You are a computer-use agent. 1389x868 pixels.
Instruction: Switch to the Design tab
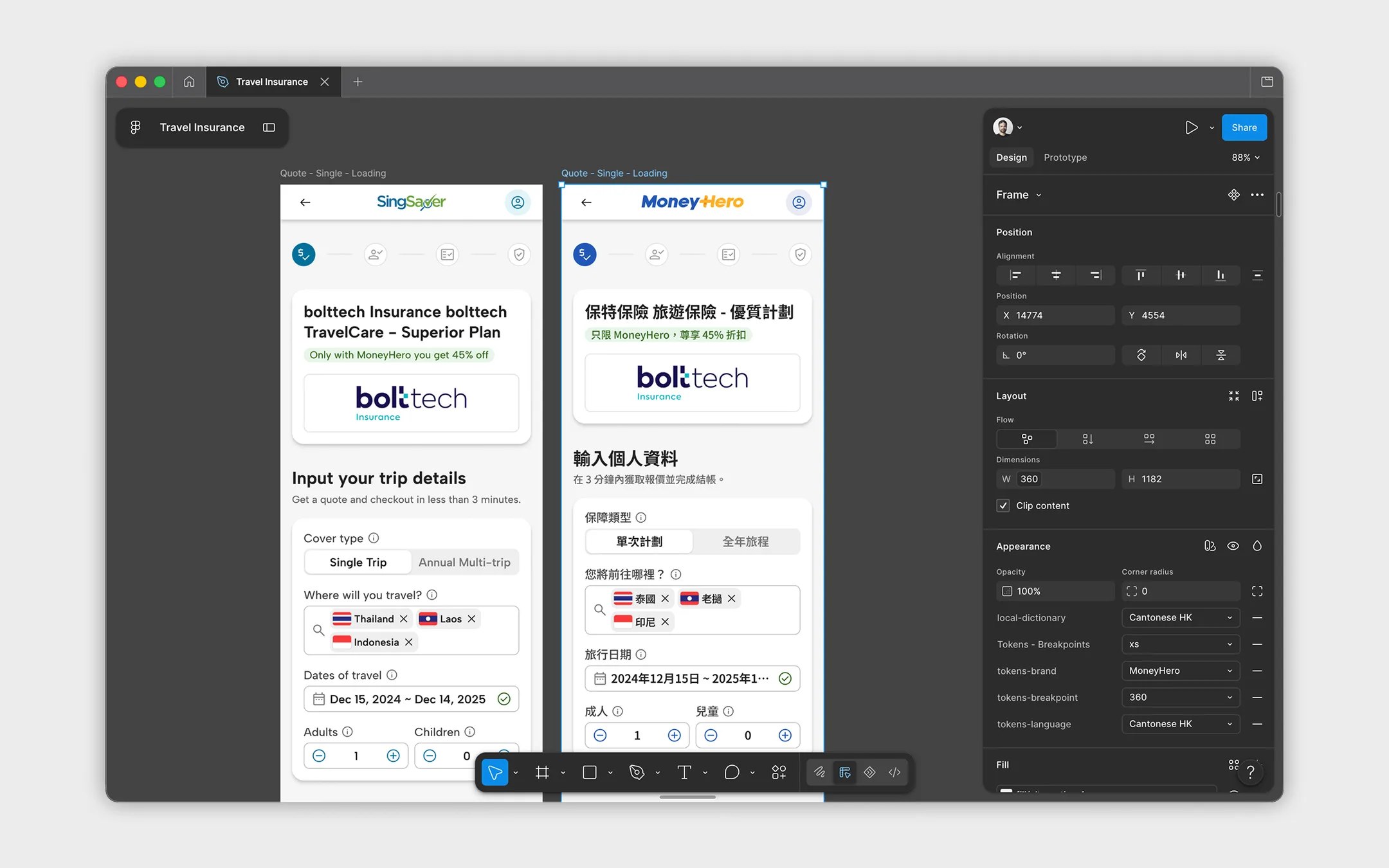tap(1012, 158)
